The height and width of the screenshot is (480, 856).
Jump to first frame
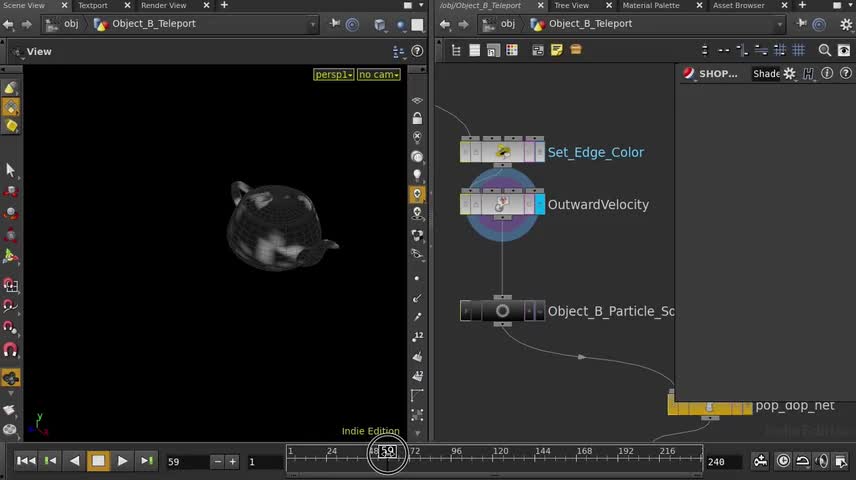26,461
